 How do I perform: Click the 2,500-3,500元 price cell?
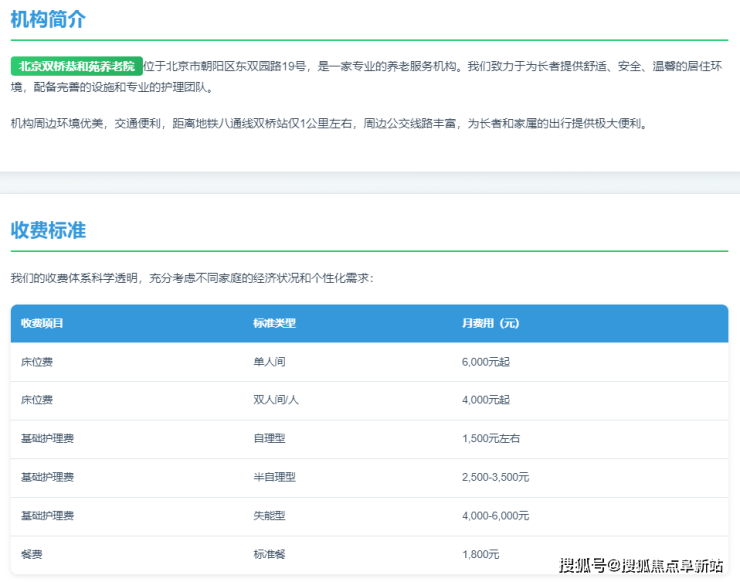click(495, 477)
